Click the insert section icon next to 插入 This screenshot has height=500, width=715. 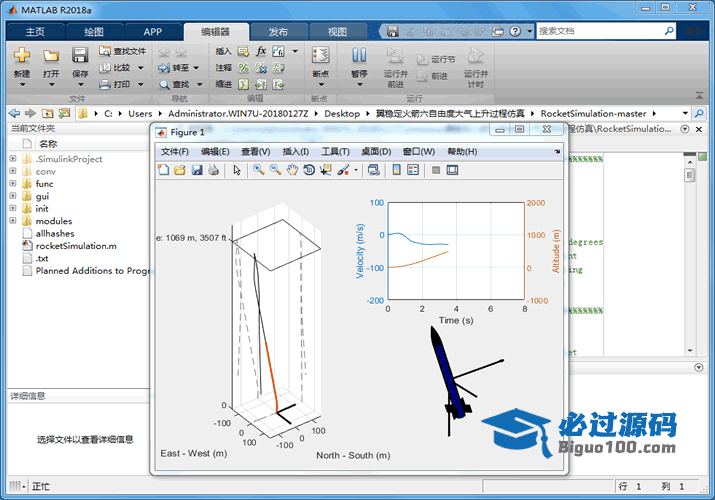coord(244,51)
